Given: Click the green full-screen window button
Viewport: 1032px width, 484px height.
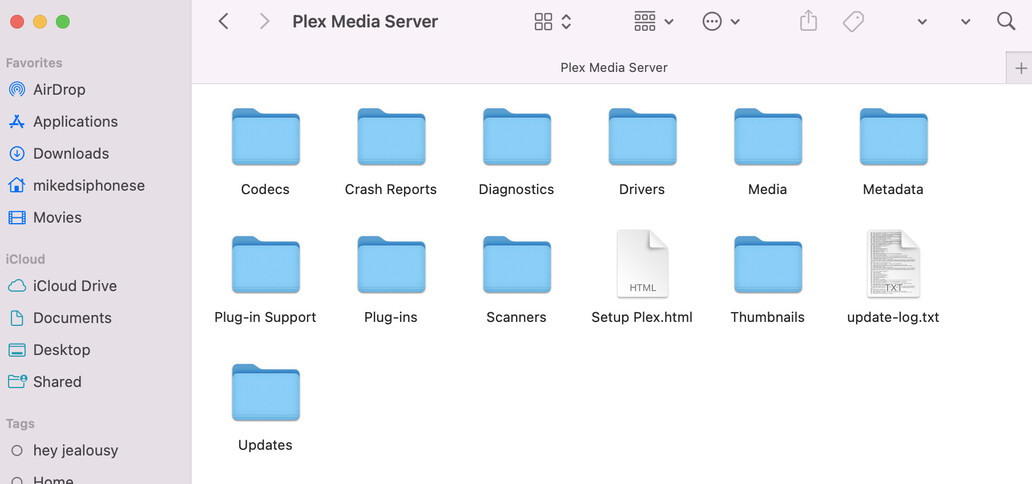Looking at the screenshot, I should click(x=63, y=22).
